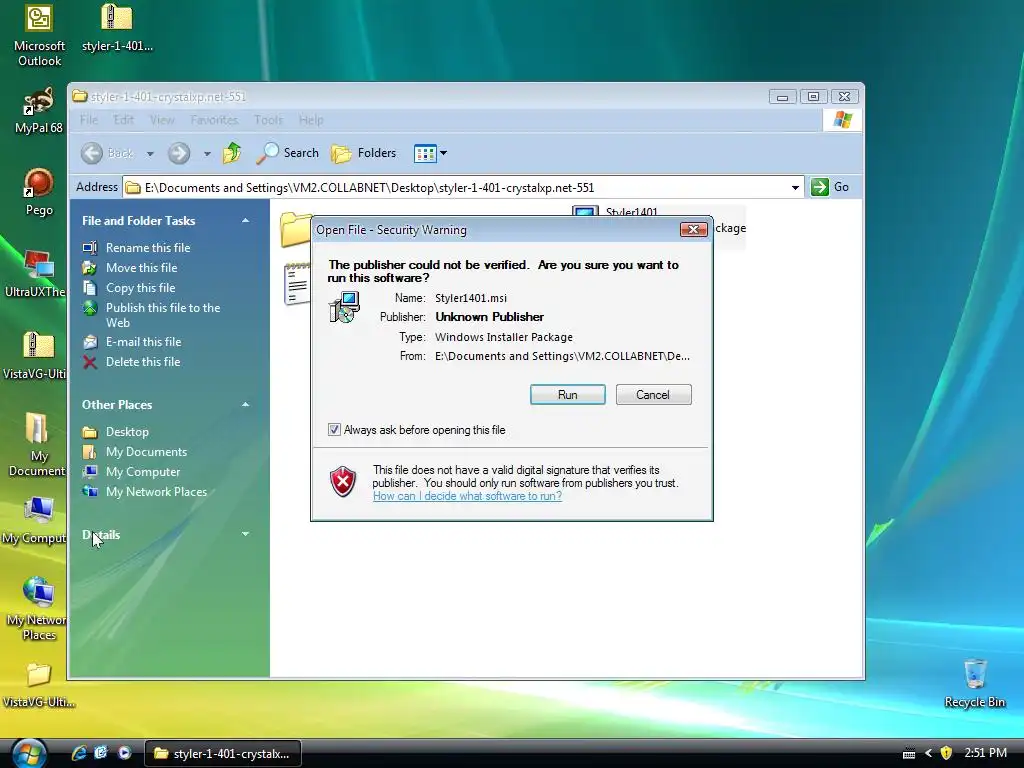The width and height of the screenshot is (1024, 768).
Task: Click the Outlook Express Quick Launch icon
Action: (101, 753)
